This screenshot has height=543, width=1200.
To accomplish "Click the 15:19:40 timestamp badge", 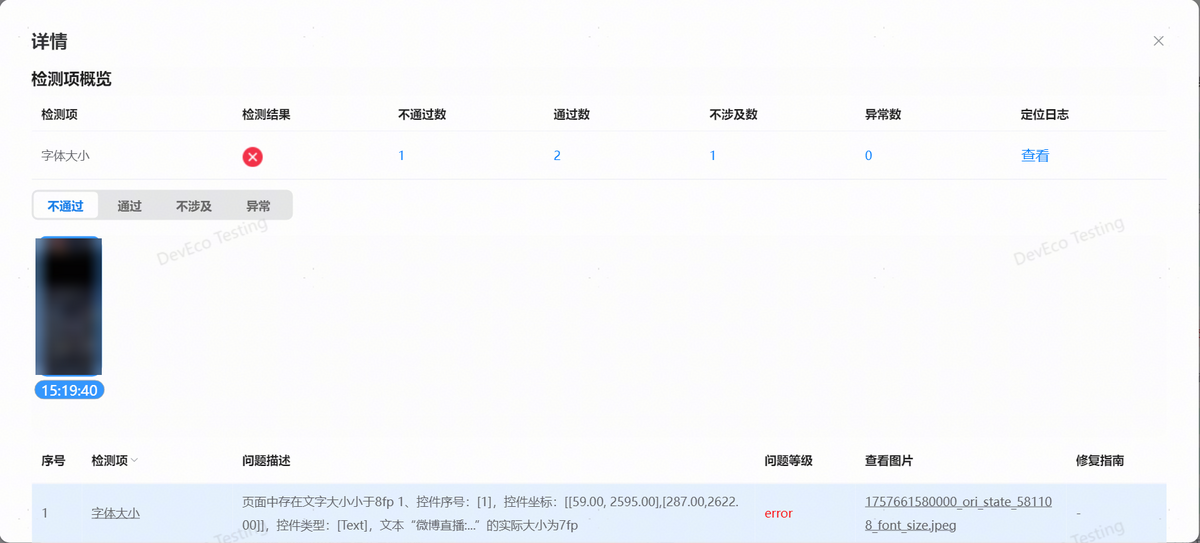I will point(69,390).
